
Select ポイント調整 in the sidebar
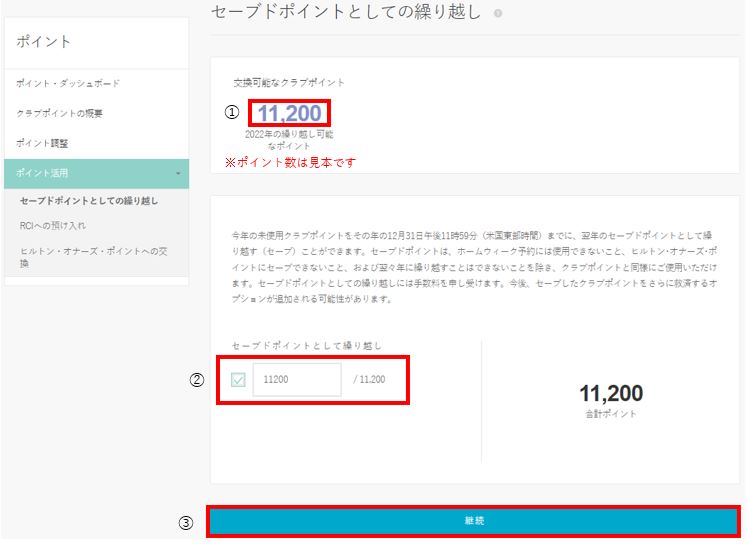(43, 143)
